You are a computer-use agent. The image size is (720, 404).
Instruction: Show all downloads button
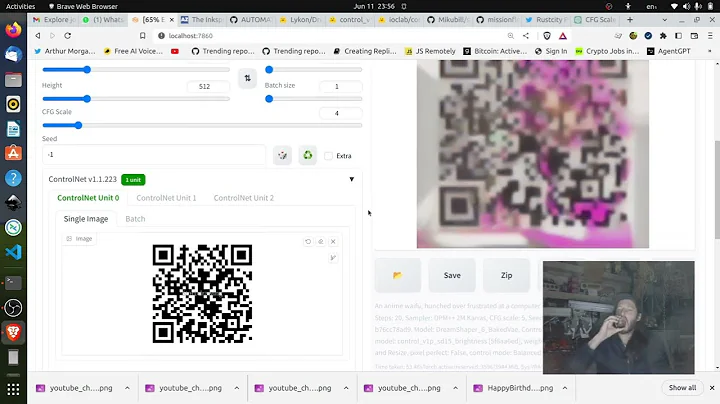pos(682,388)
